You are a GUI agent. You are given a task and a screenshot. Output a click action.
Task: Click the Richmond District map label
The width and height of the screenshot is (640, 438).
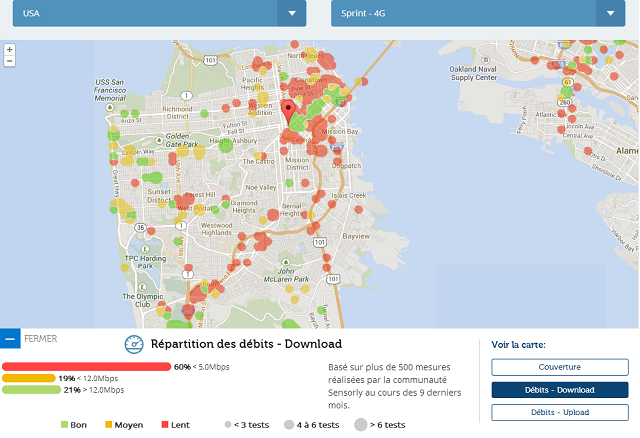177,113
